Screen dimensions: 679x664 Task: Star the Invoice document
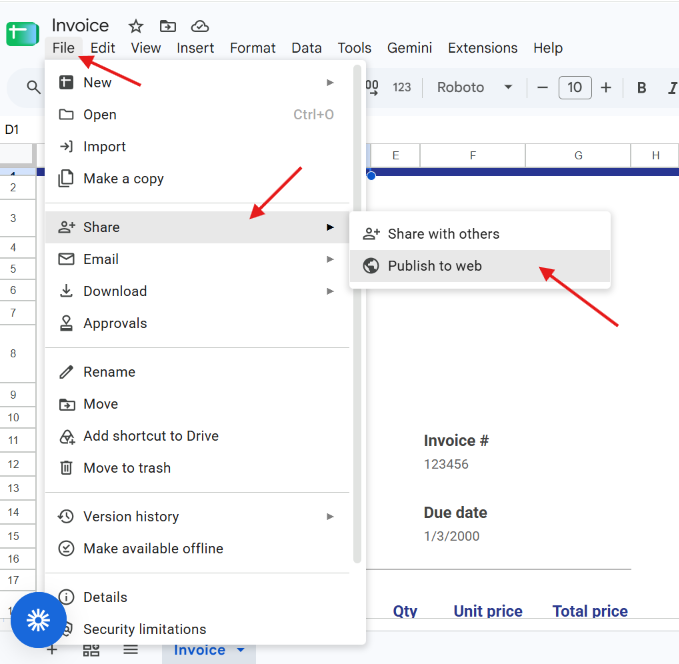click(x=136, y=26)
